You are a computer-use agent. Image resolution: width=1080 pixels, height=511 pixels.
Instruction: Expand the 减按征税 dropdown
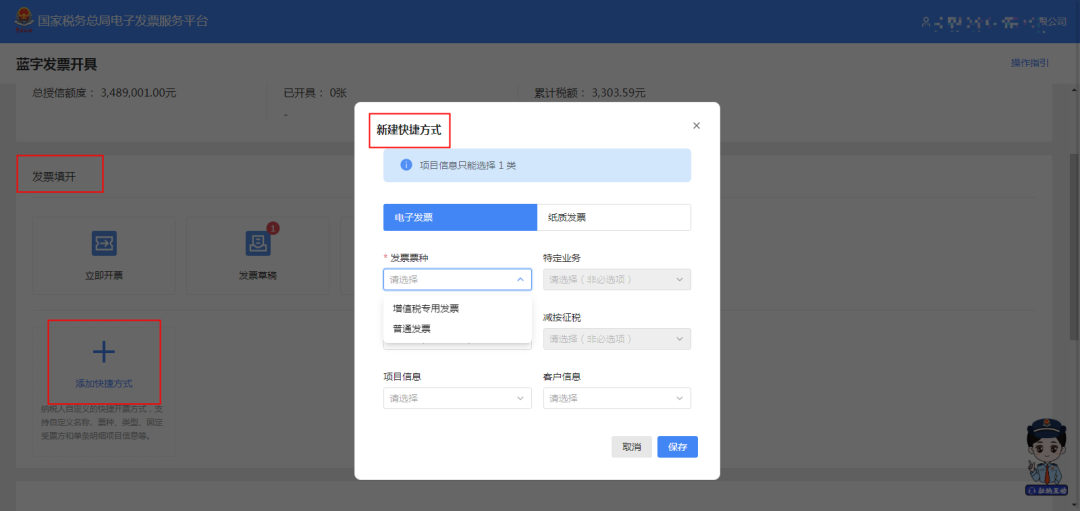point(616,339)
